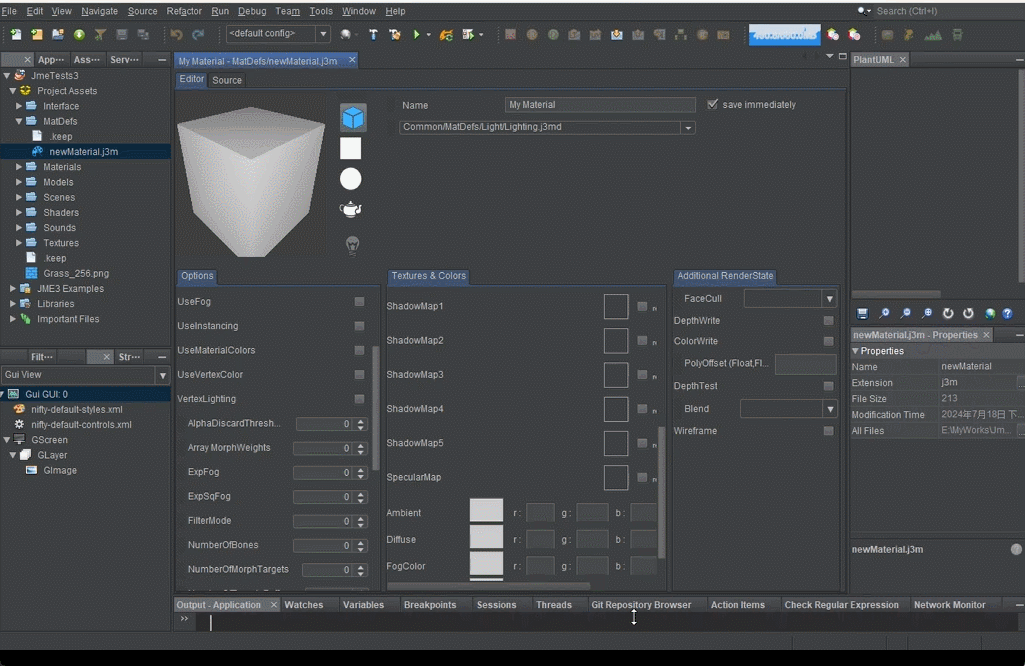Open the Tools menu
This screenshot has width=1025, height=666.
coord(320,11)
